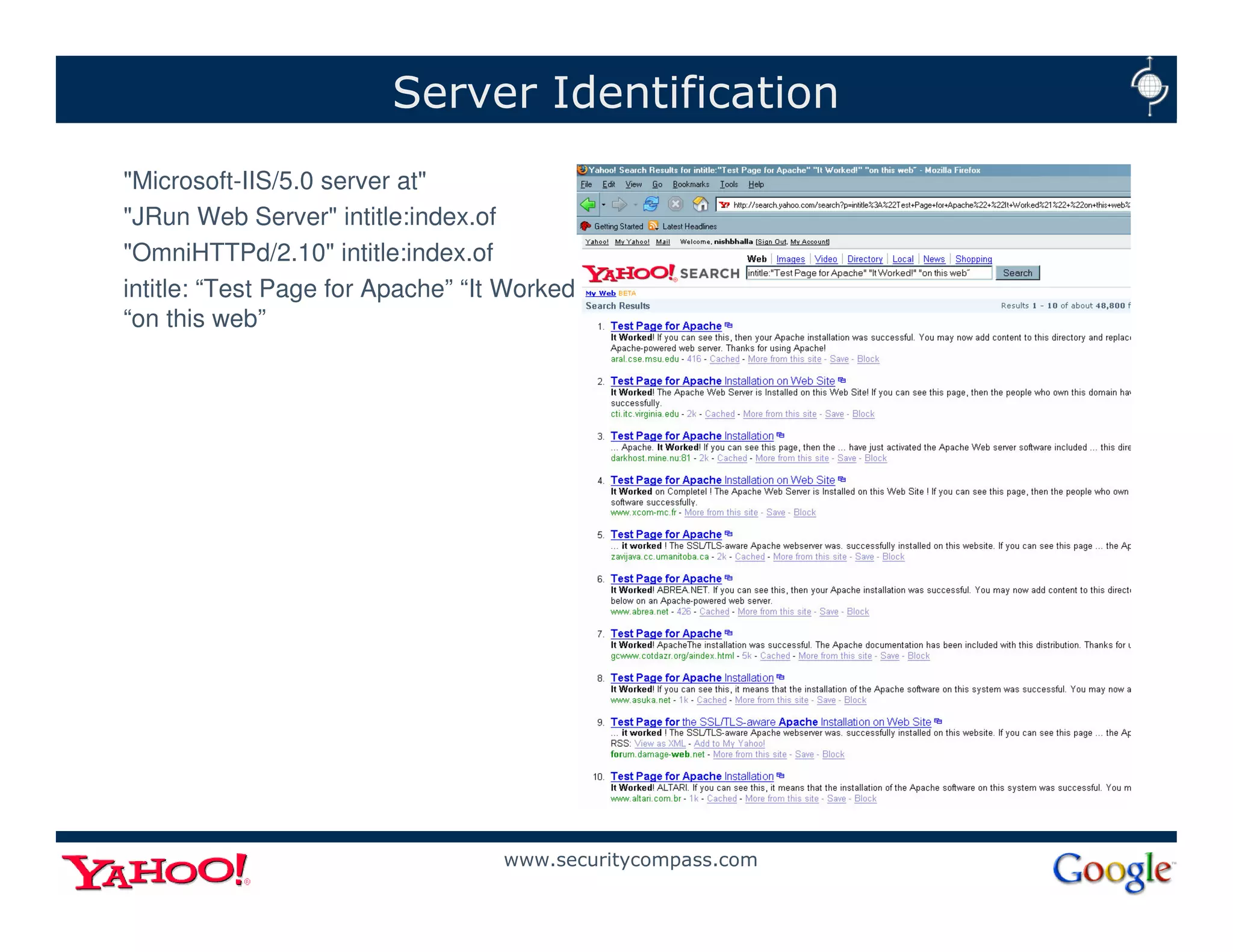Open the Help menu
This screenshot has height=952, width=1233.
pos(756,185)
